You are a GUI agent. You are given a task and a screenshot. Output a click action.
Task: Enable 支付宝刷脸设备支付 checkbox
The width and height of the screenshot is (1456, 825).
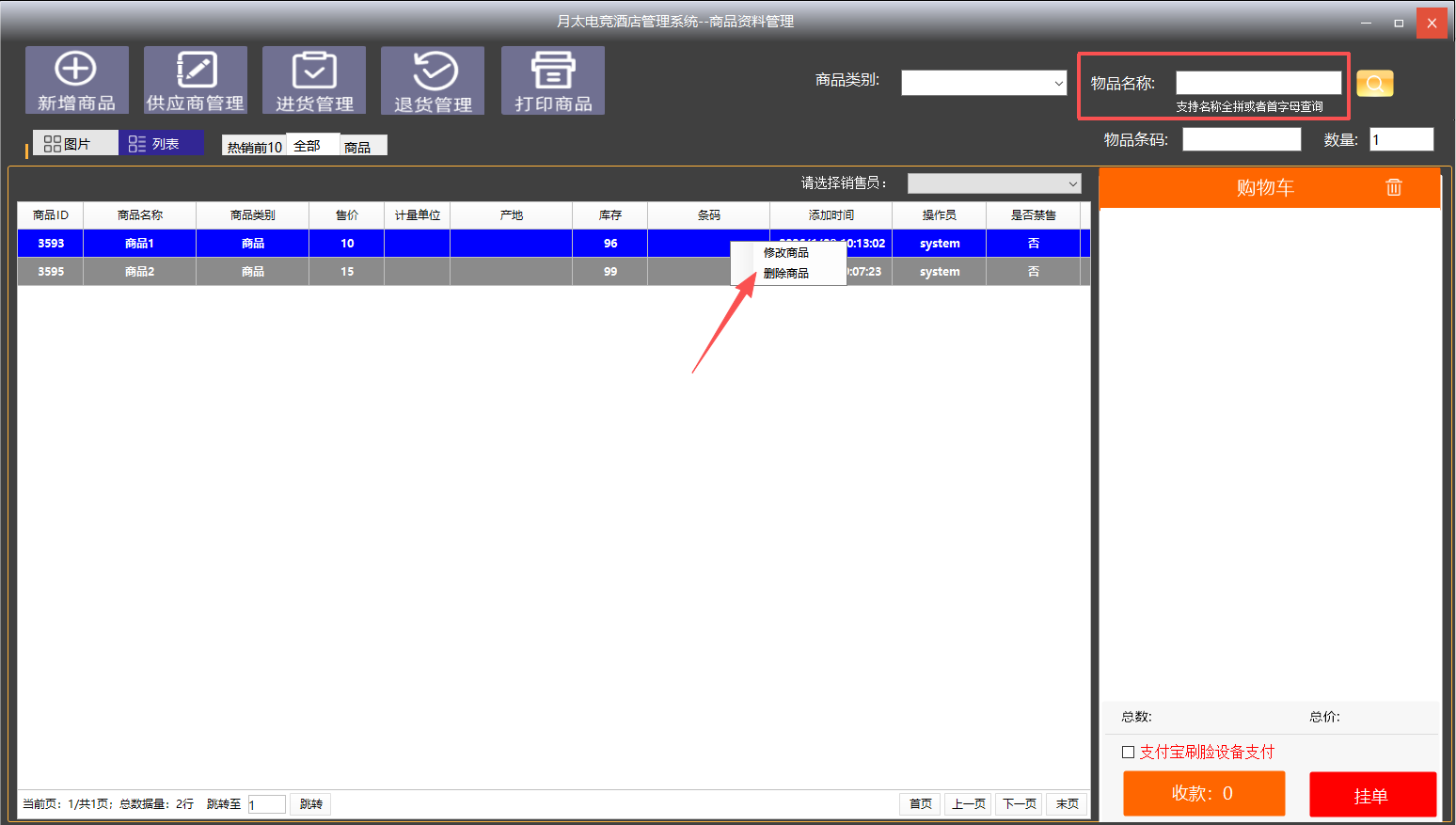coord(1128,752)
